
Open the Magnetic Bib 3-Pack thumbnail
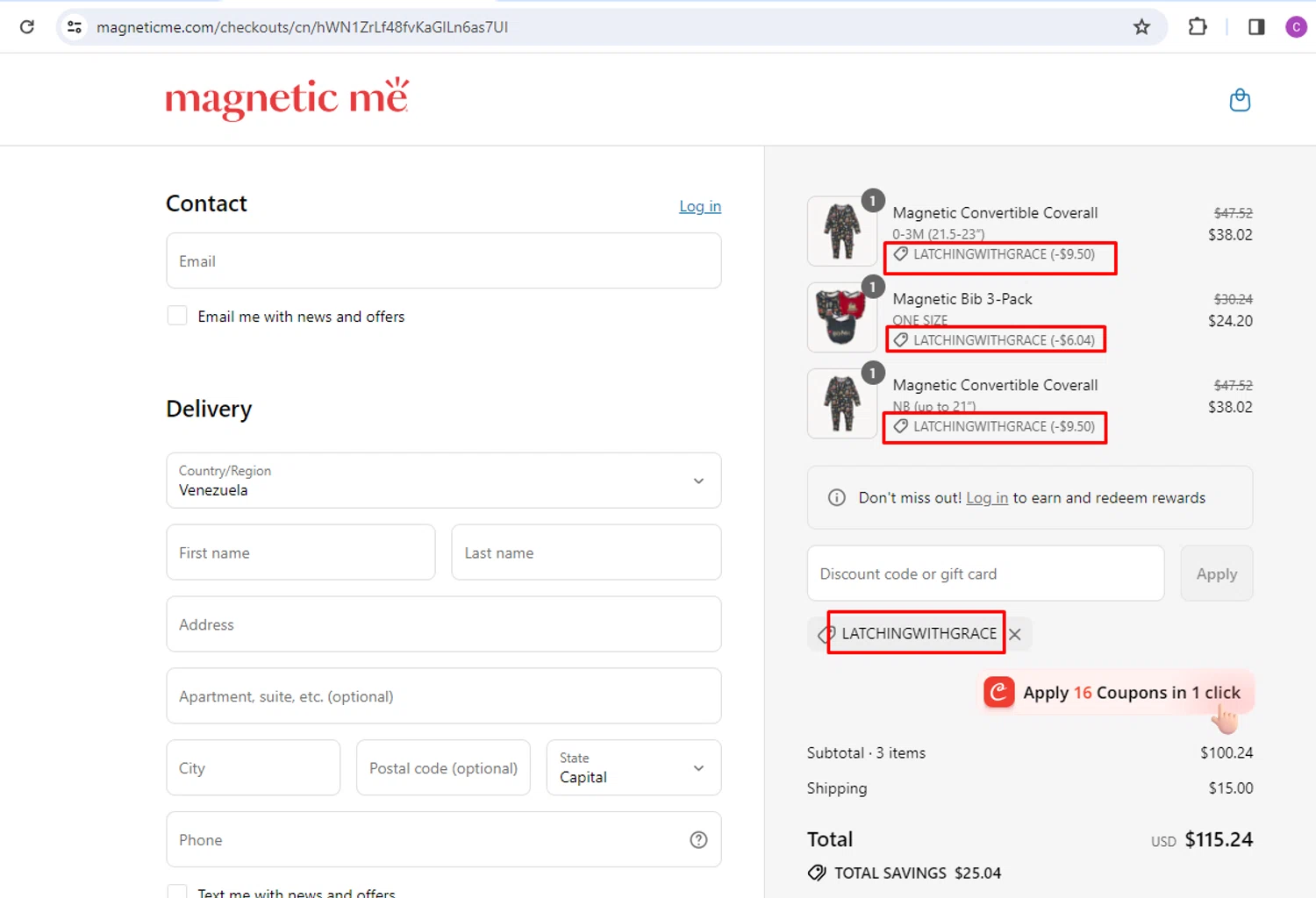click(x=841, y=317)
